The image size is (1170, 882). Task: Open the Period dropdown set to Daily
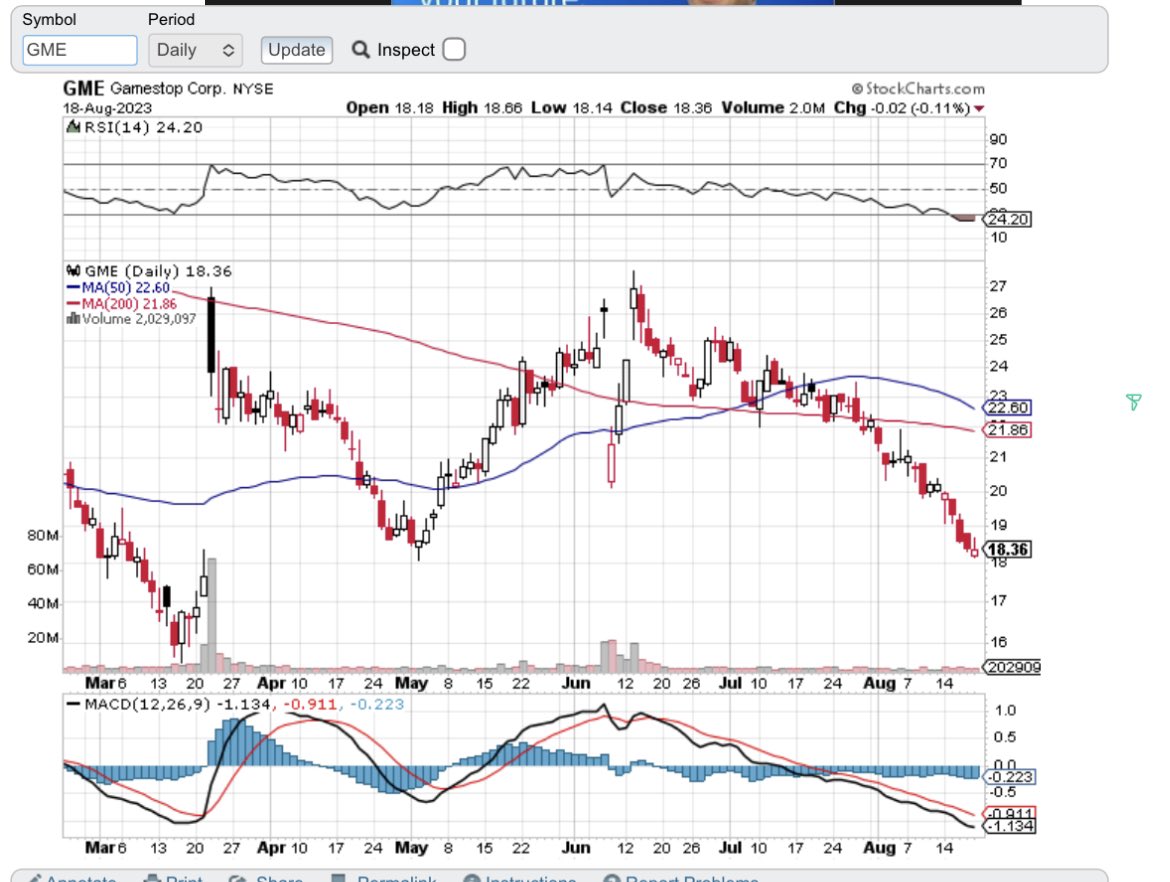click(194, 50)
